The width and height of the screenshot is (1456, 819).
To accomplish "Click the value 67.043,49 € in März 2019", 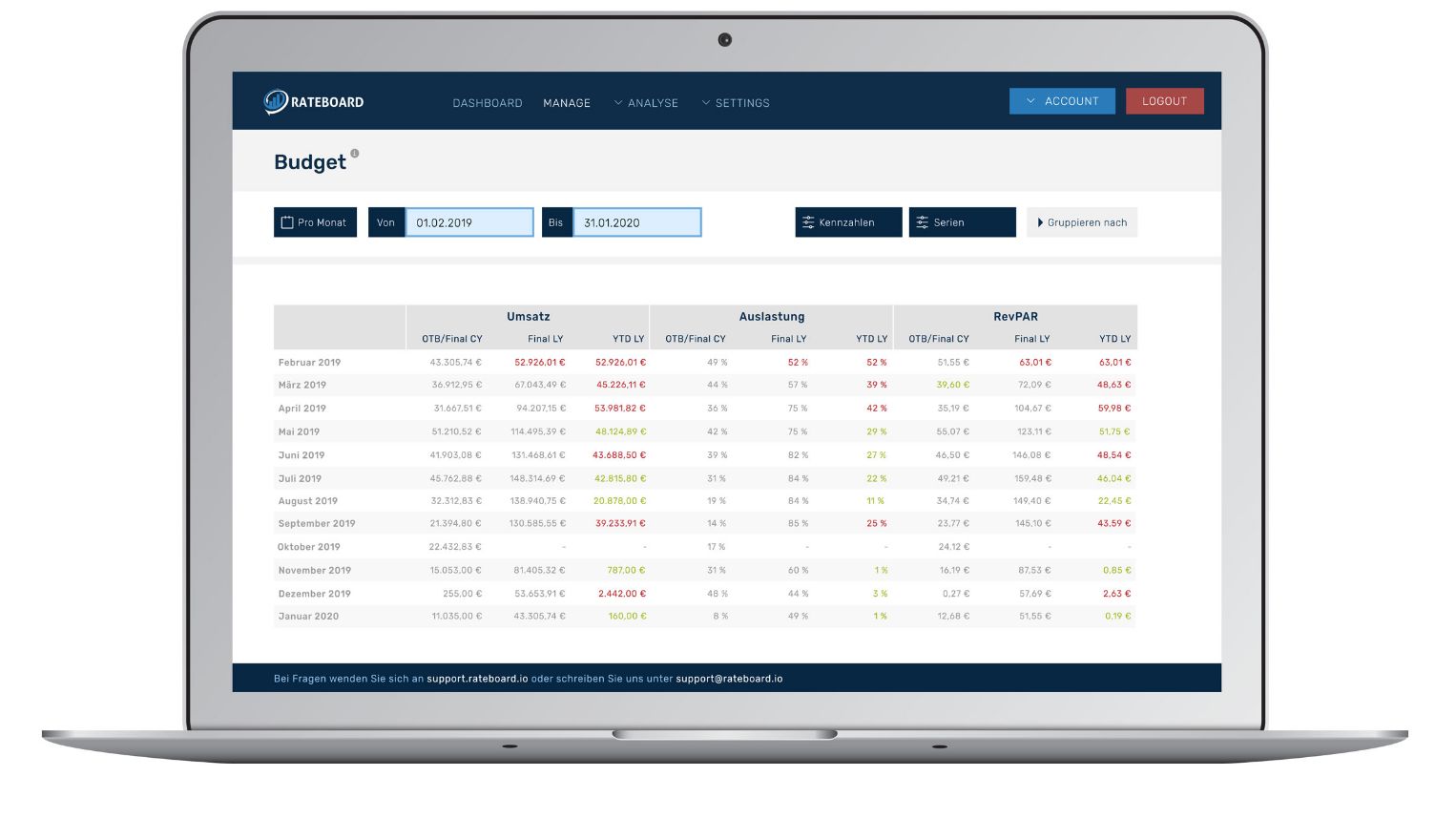I will (x=540, y=385).
